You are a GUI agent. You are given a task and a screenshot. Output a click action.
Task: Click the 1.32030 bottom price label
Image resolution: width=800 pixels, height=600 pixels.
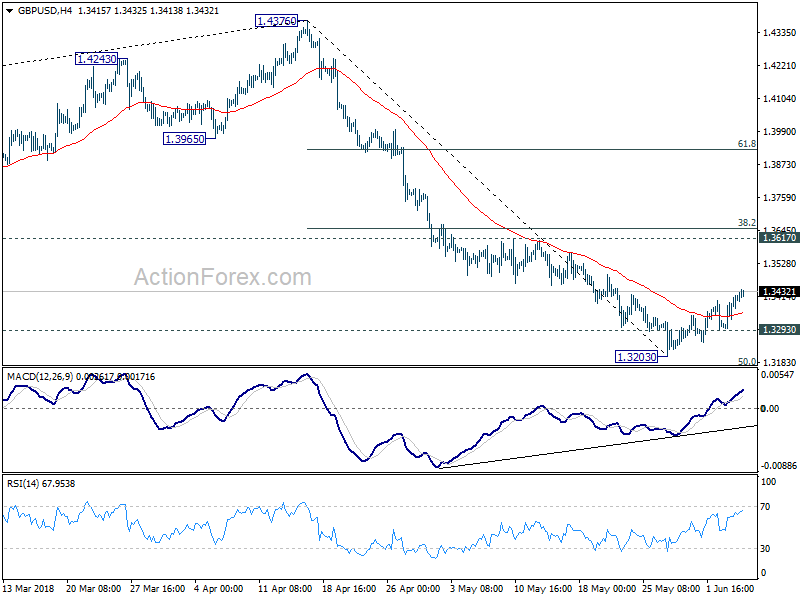637,357
